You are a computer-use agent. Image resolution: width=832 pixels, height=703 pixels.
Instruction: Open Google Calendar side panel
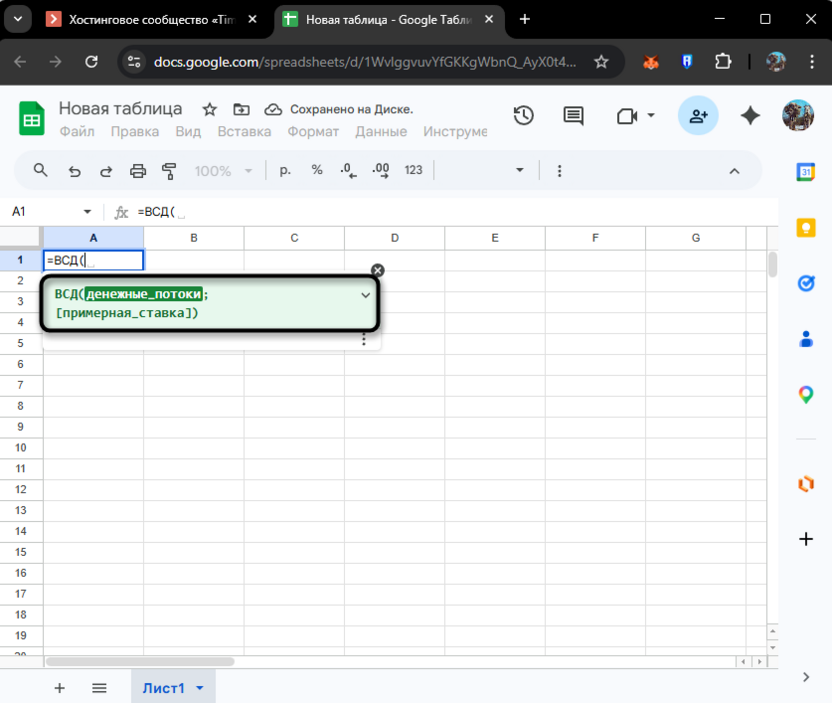pyautogui.click(x=805, y=172)
